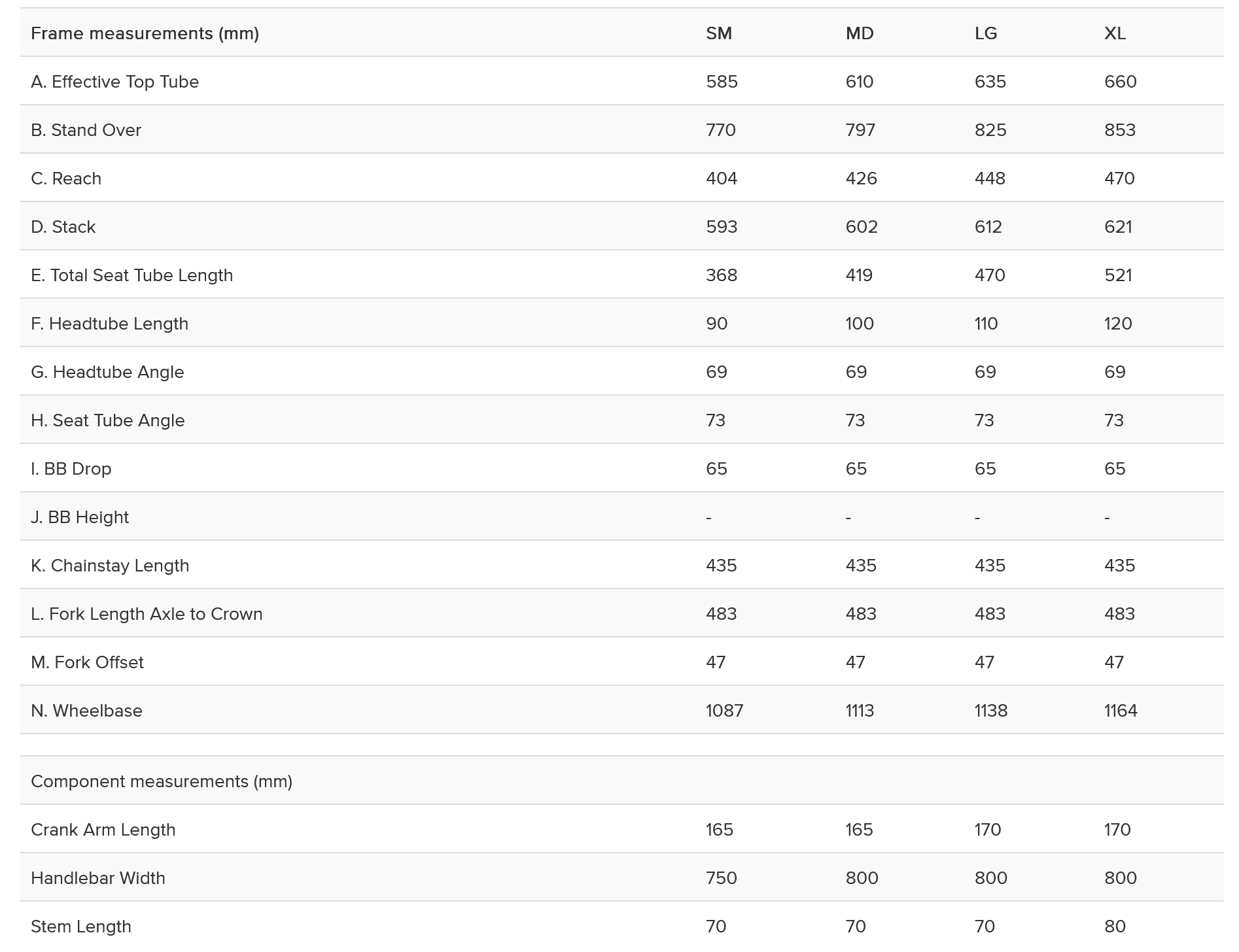1239x952 pixels.
Task: Click the 'A. Effective Top Tube' row label
Action: coord(114,82)
